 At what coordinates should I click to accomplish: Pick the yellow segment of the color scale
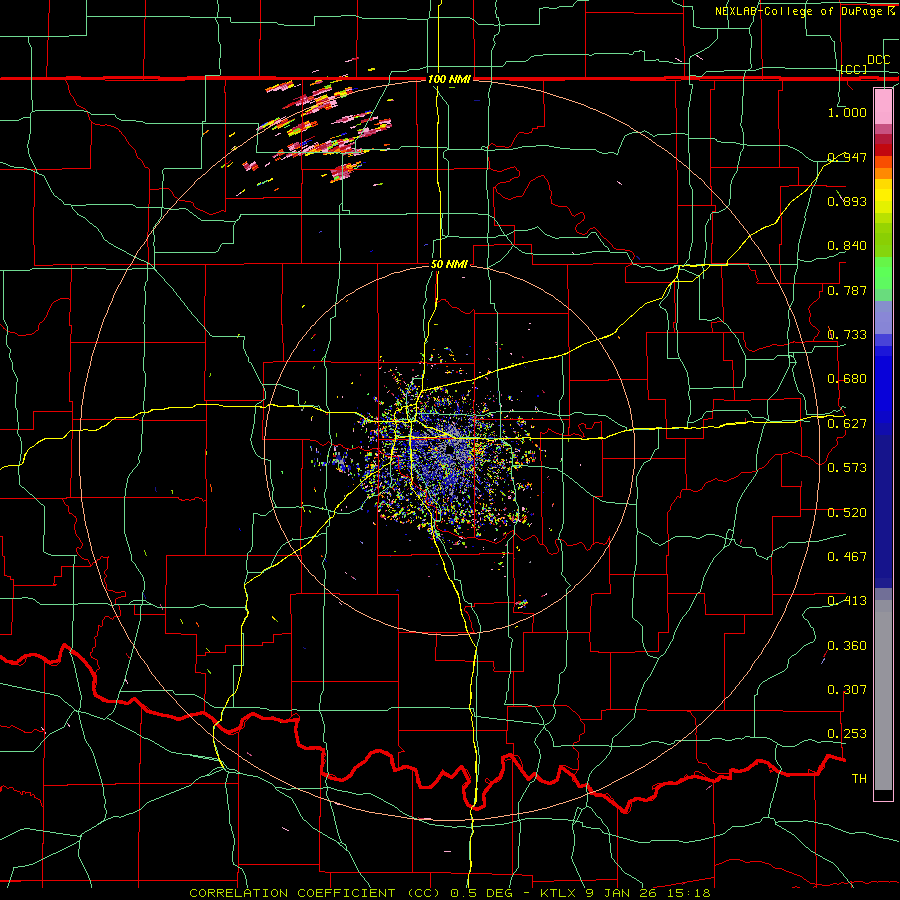883,196
